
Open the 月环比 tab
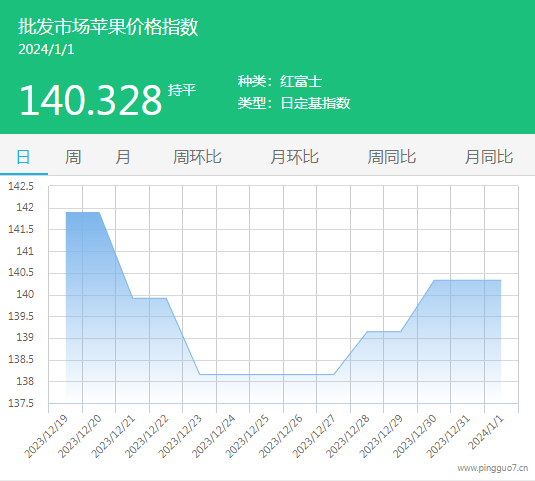[x=294, y=157]
